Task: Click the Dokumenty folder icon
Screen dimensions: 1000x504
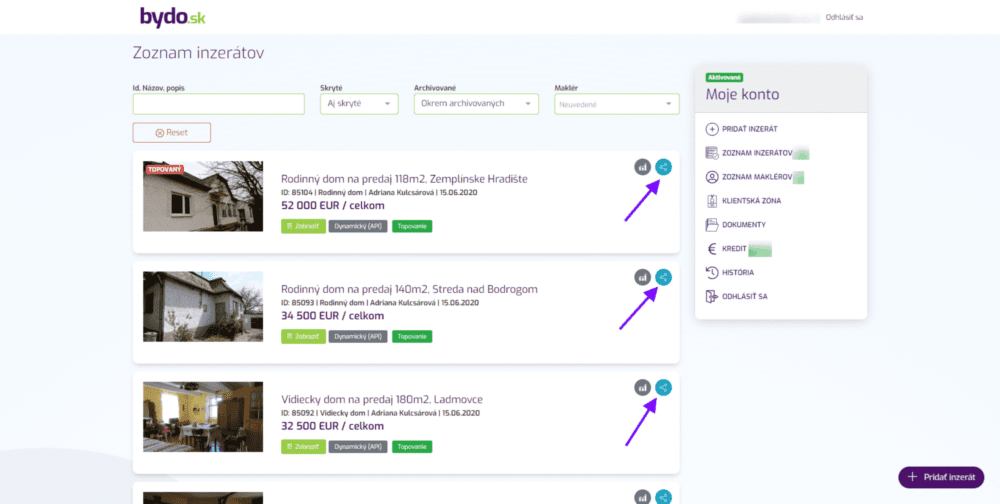Action: [712, 225]
